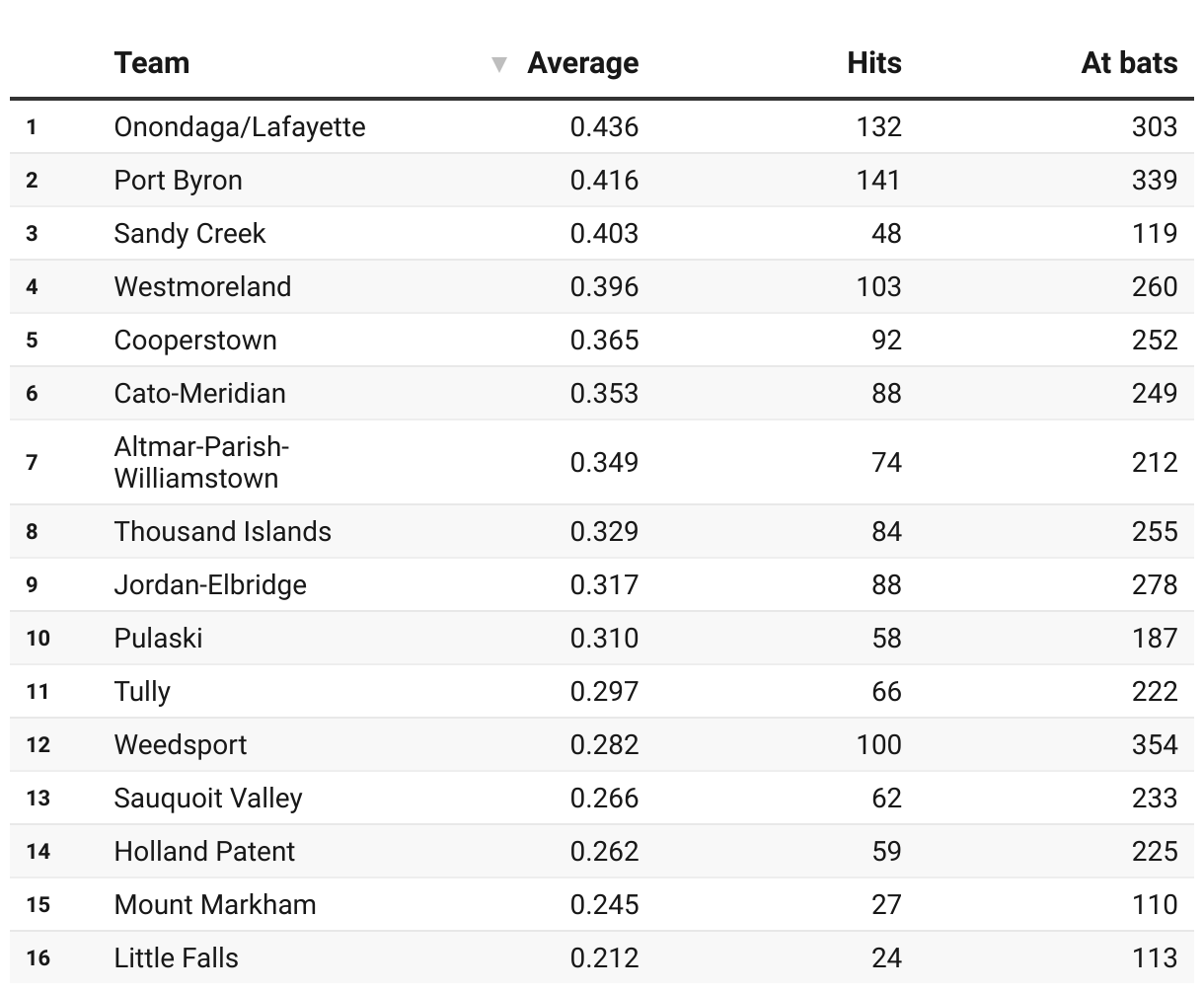The height and width of the screenshot is (993, 1204).
Task: Click the Little Falls team entry
Action: [176, 958]
